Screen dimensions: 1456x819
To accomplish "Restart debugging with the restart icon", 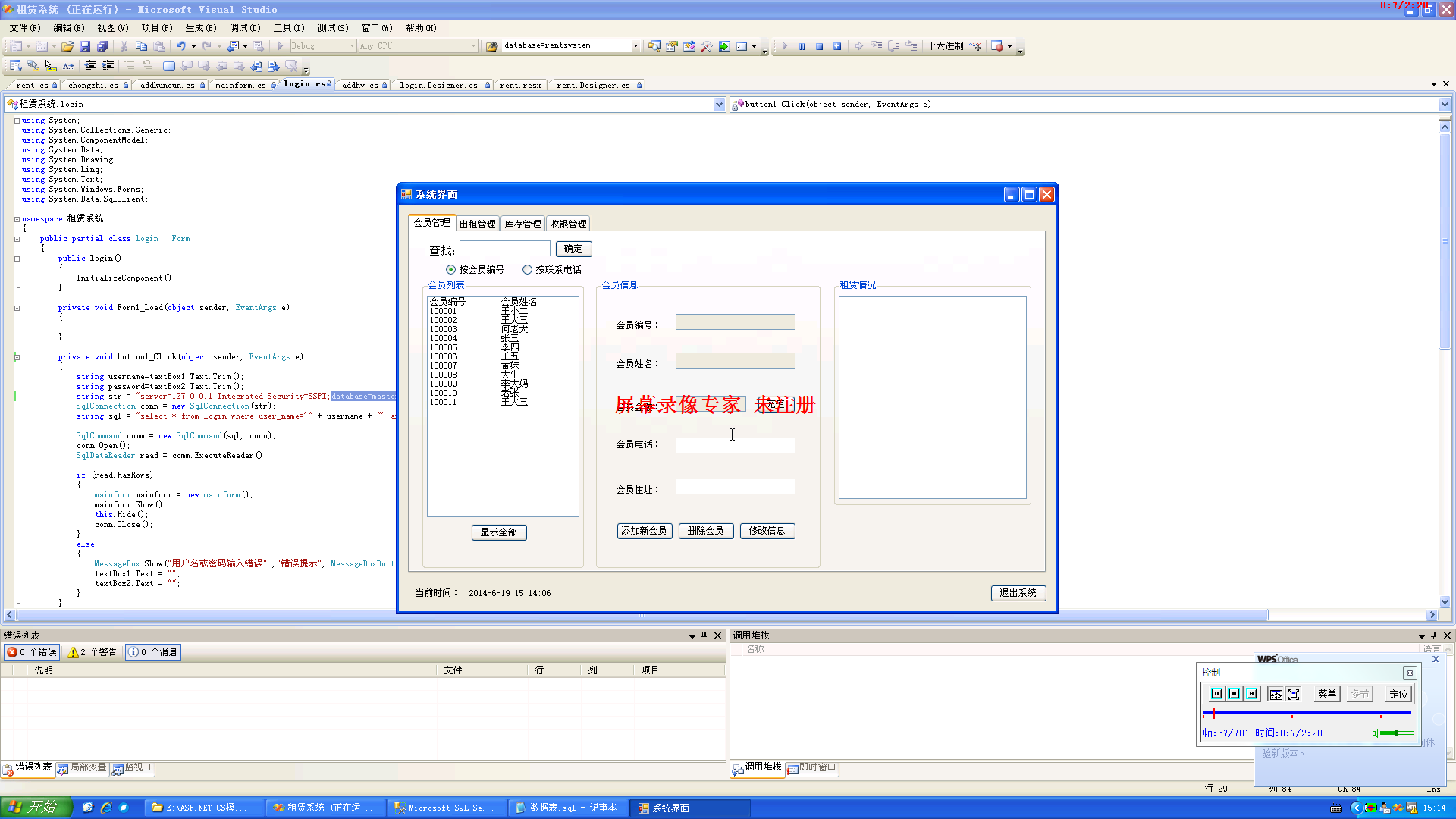I will coord(837,46).
